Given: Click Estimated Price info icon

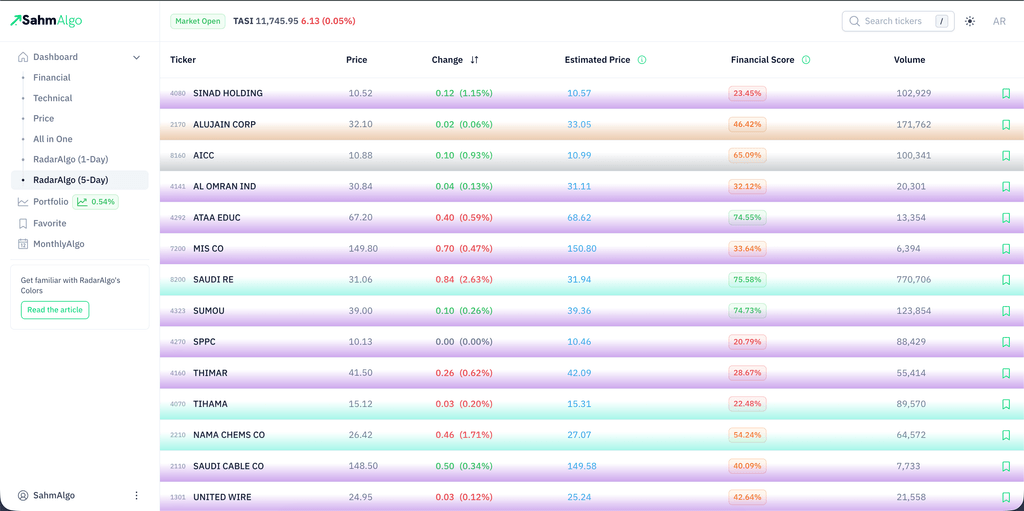Looking at the screenshot, I should [x=641, y=60].
